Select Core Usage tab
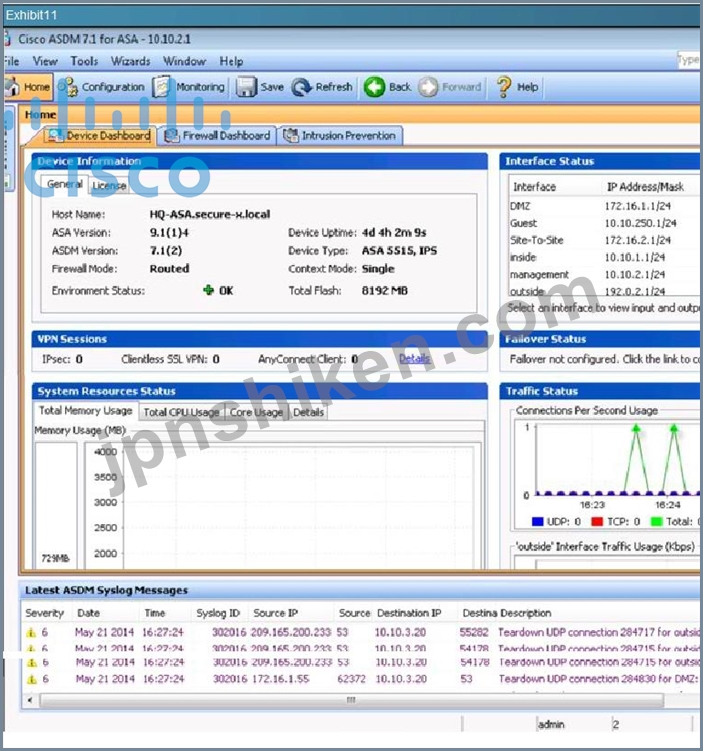This screenshot has width=703, height=751. [x=256, y=412]
